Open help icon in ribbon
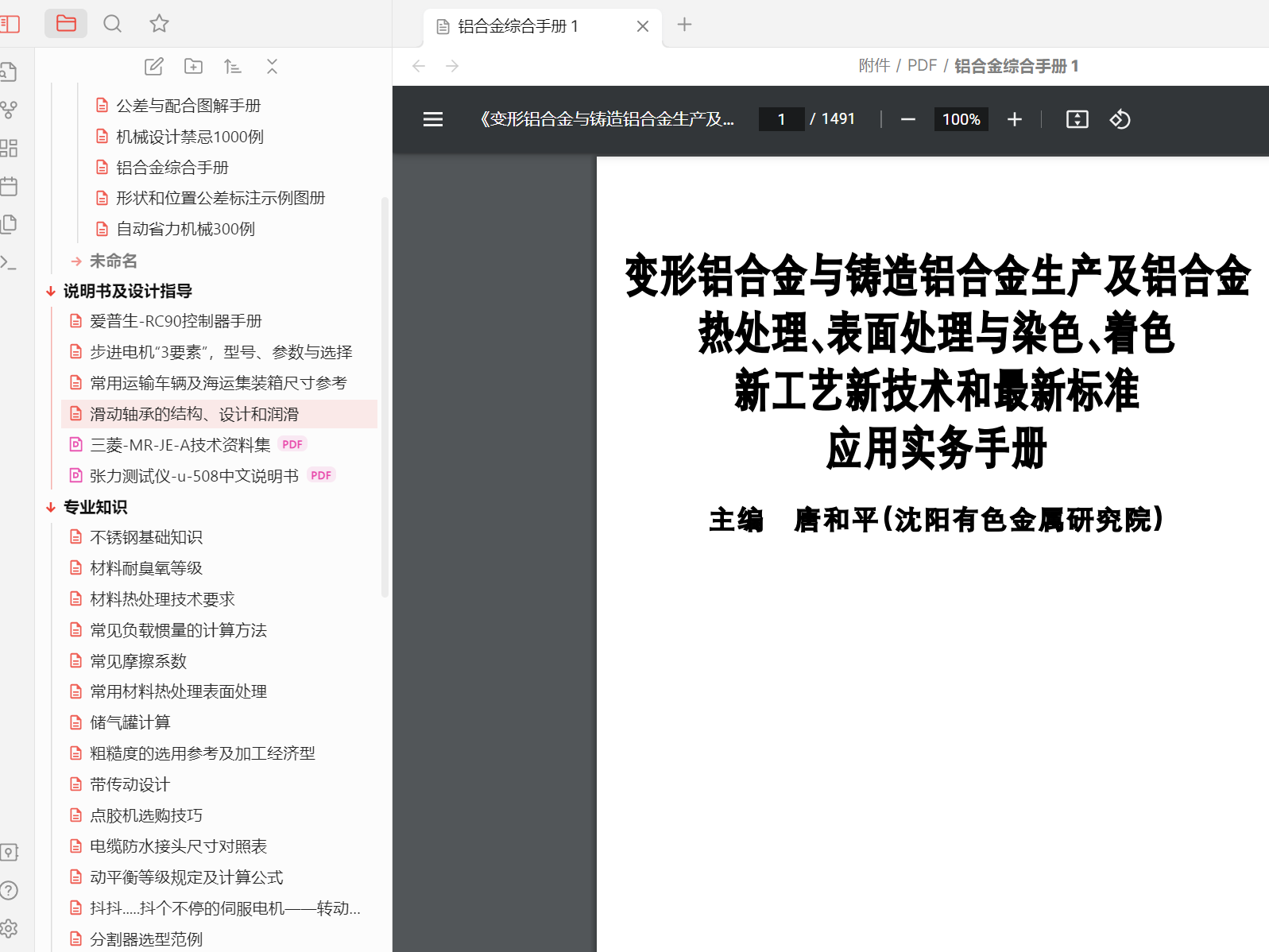The width and height of the screenshot is (1269, 952). tap(8, 891)
